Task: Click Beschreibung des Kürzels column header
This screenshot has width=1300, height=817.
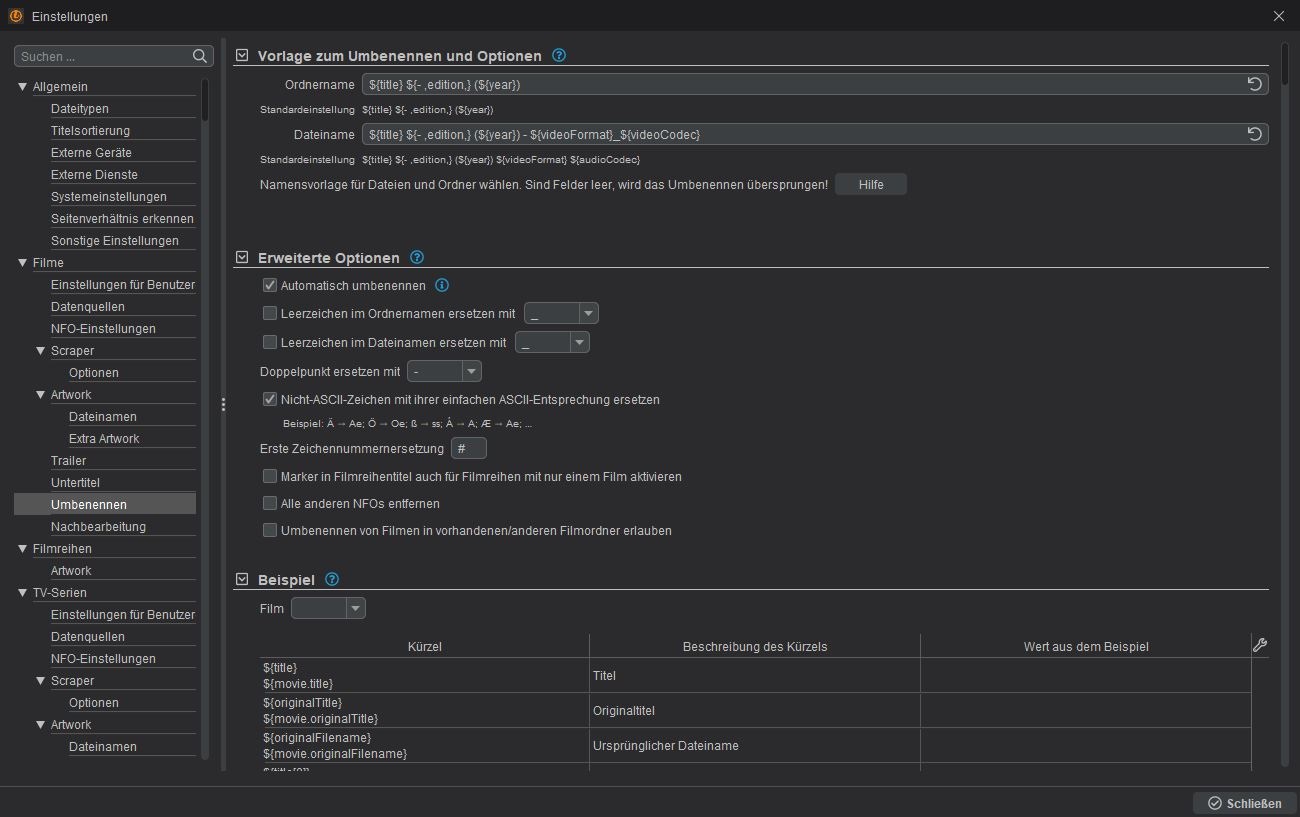Action: pos(755,646)
